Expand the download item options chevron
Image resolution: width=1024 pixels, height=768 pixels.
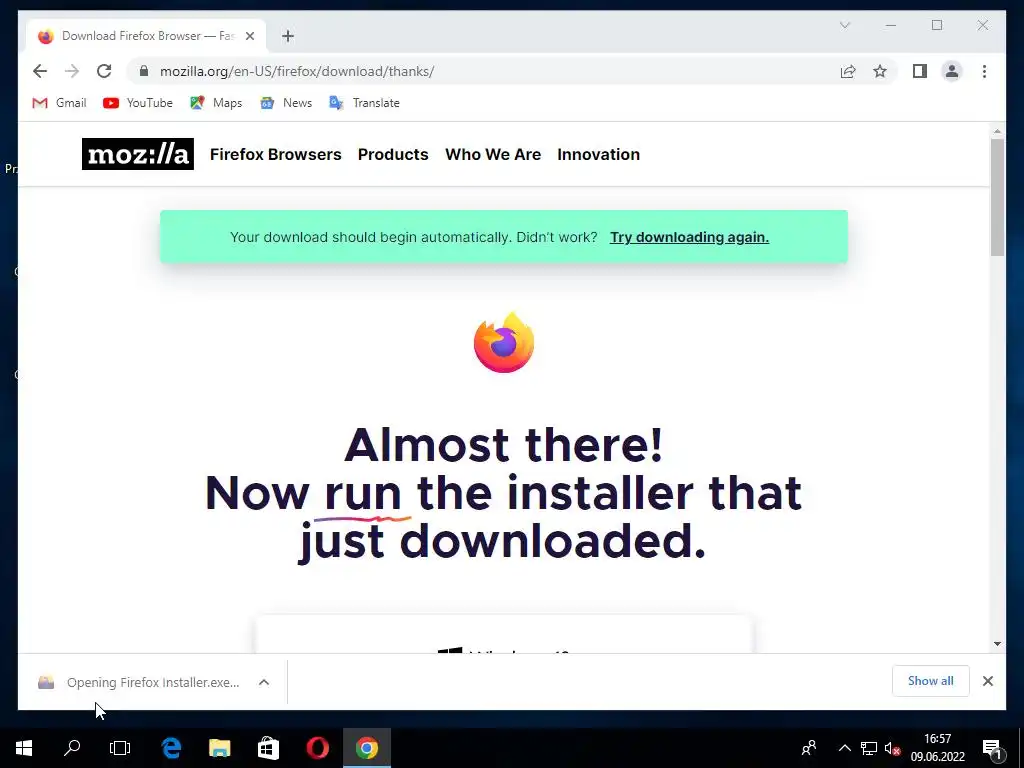(x=264, y=682)
